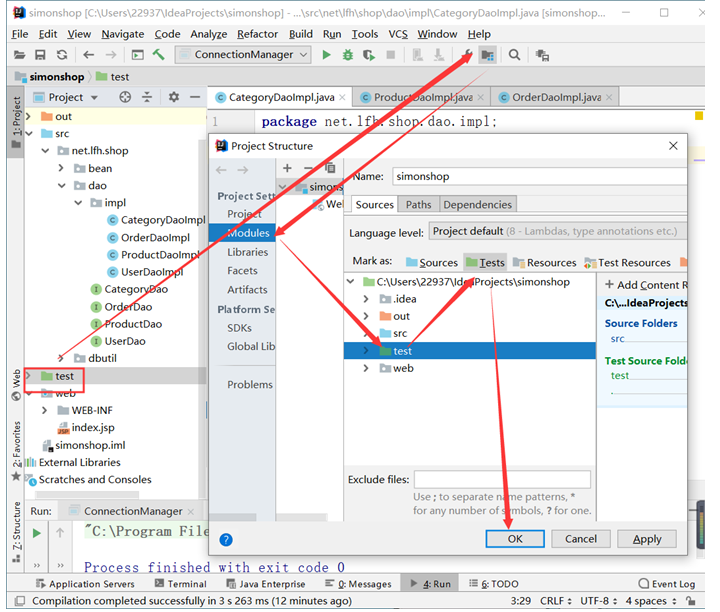Image resolution: width=720 pixels, height=612 pixels.
Task: Click the Back navigation arrow in toolbar
Action: (x=89, y=55)
